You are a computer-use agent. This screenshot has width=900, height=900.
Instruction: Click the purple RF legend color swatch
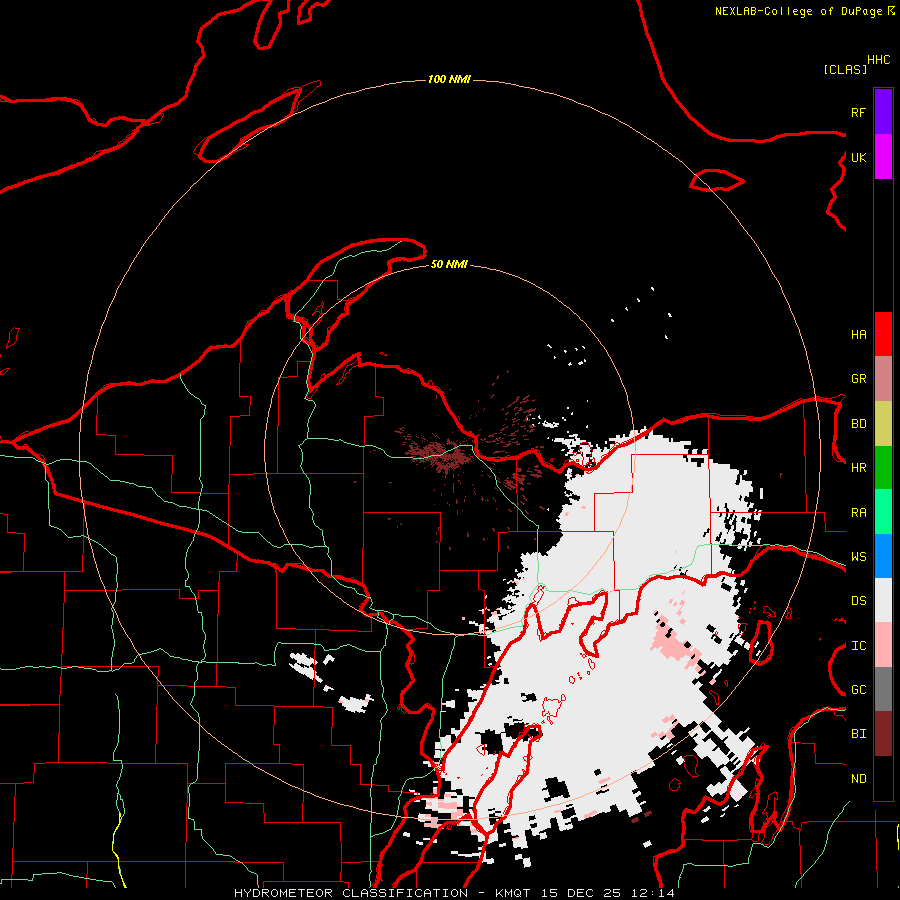coord(883,112)
